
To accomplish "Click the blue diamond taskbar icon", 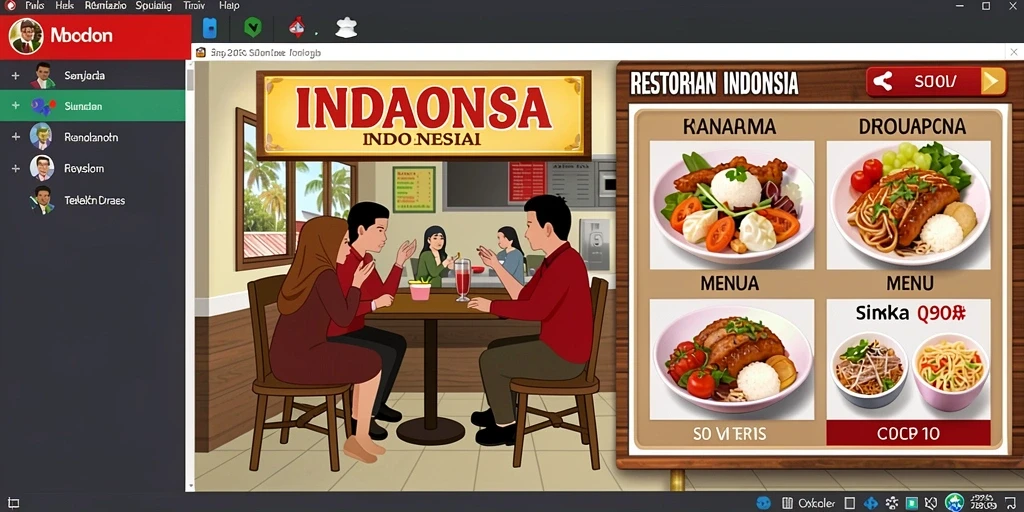I will [x=871, y=503].
